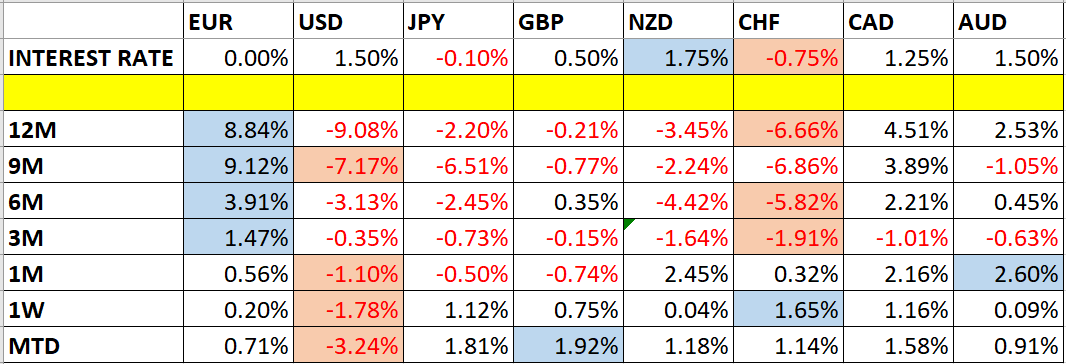Select the AUD interest rate 1.50% cell
Image resolution: width=1066 pixels, height=364 pixels.
1009,59
